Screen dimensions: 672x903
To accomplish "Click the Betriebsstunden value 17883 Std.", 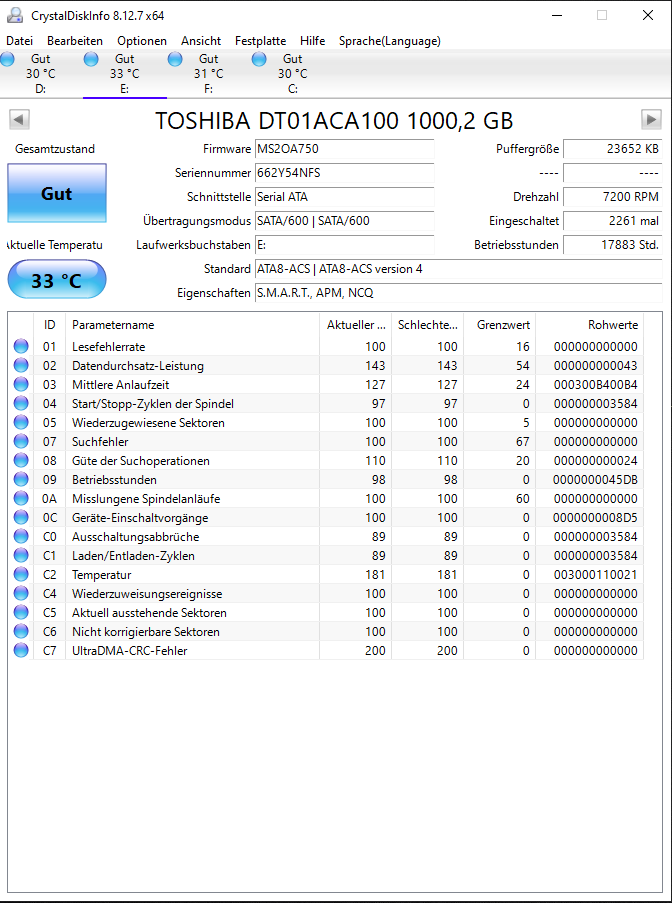I will (613, 245).
